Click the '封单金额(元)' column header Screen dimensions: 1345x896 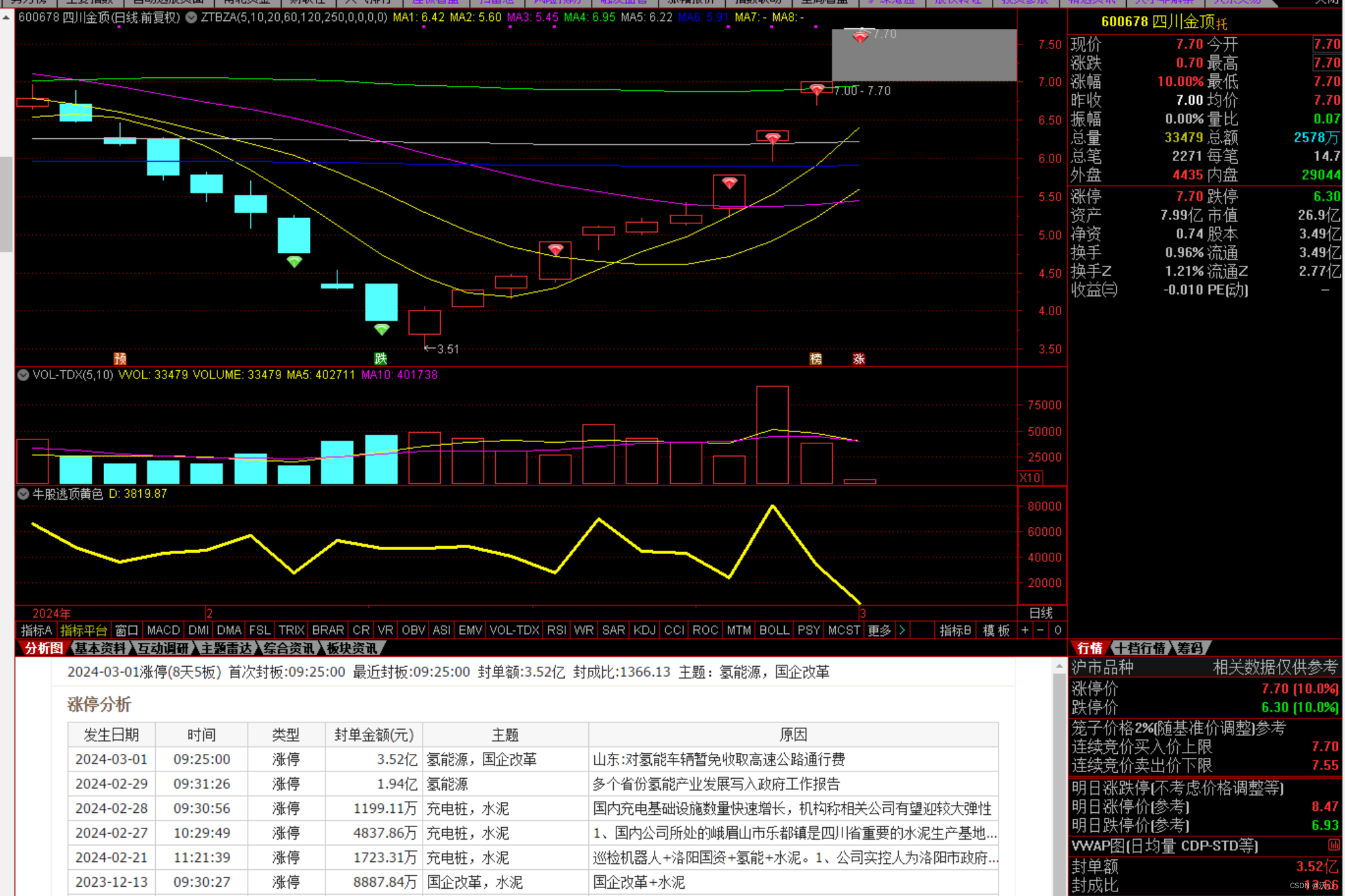[374, 735]
